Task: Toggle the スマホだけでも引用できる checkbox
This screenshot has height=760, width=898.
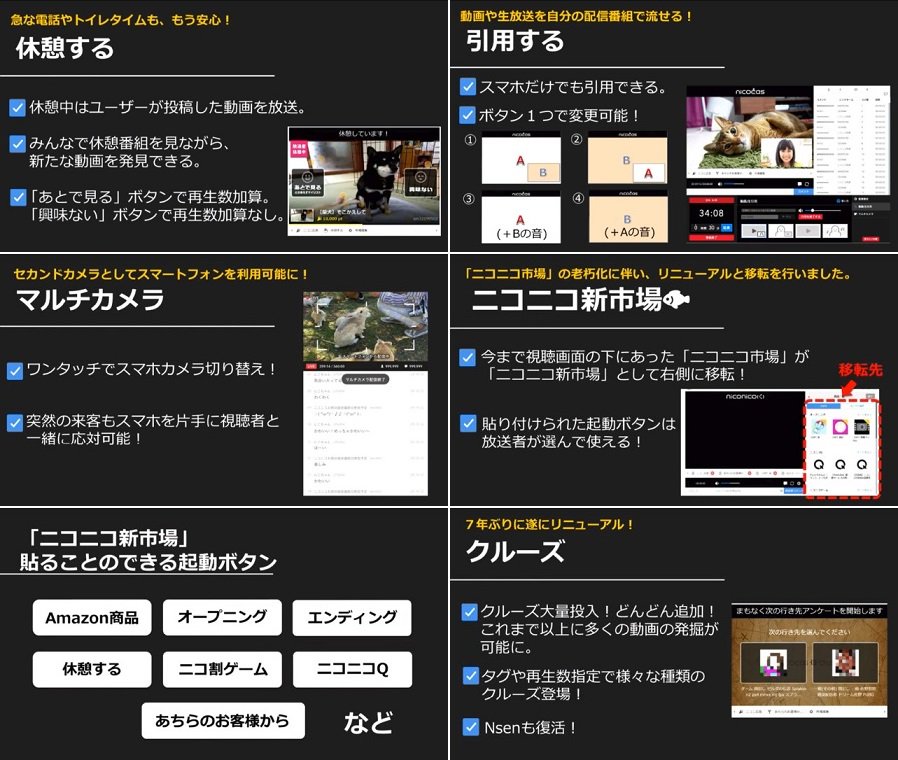Action: [468, 87]
